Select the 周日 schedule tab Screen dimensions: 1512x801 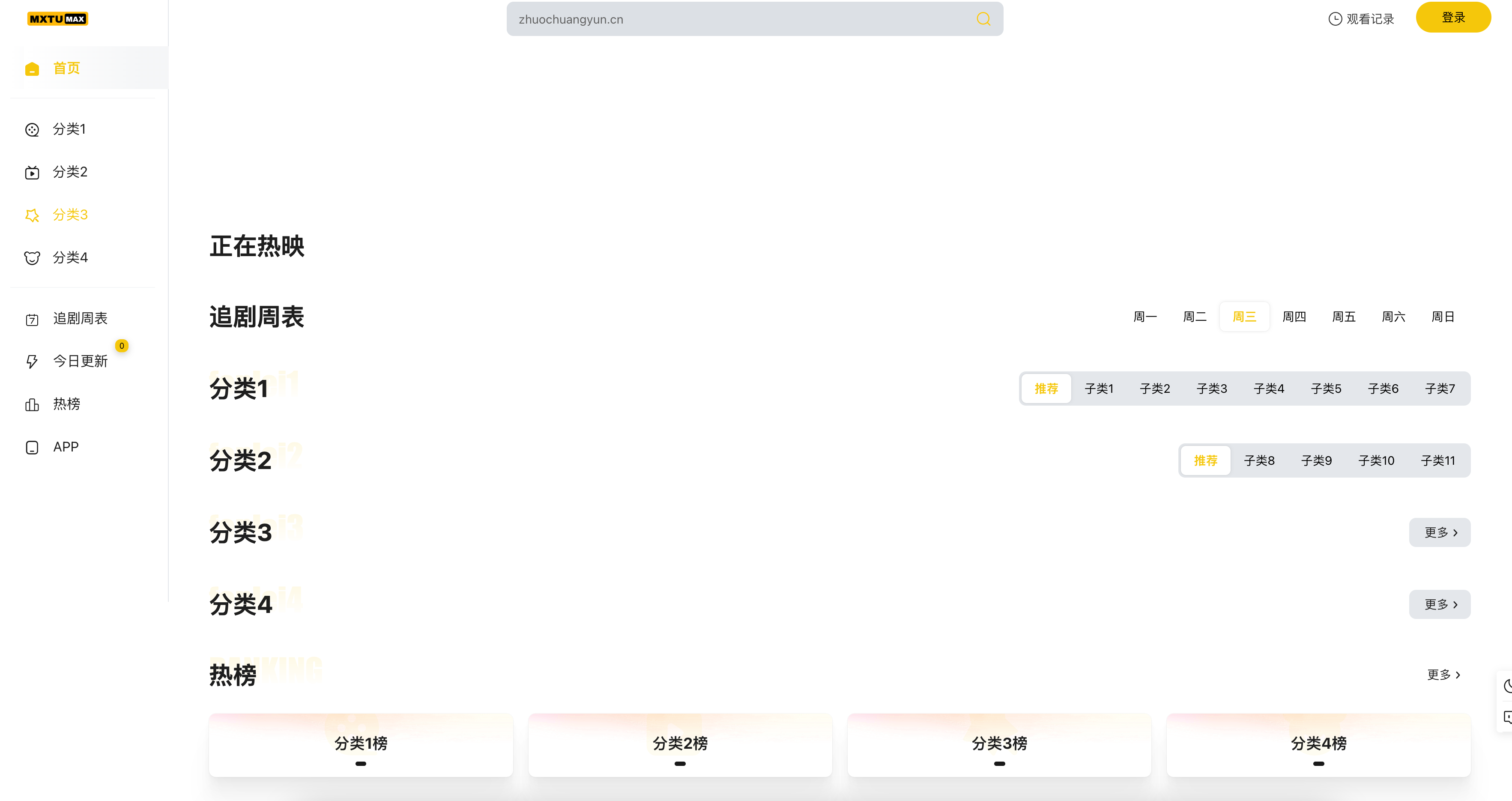click(1443, 317)
